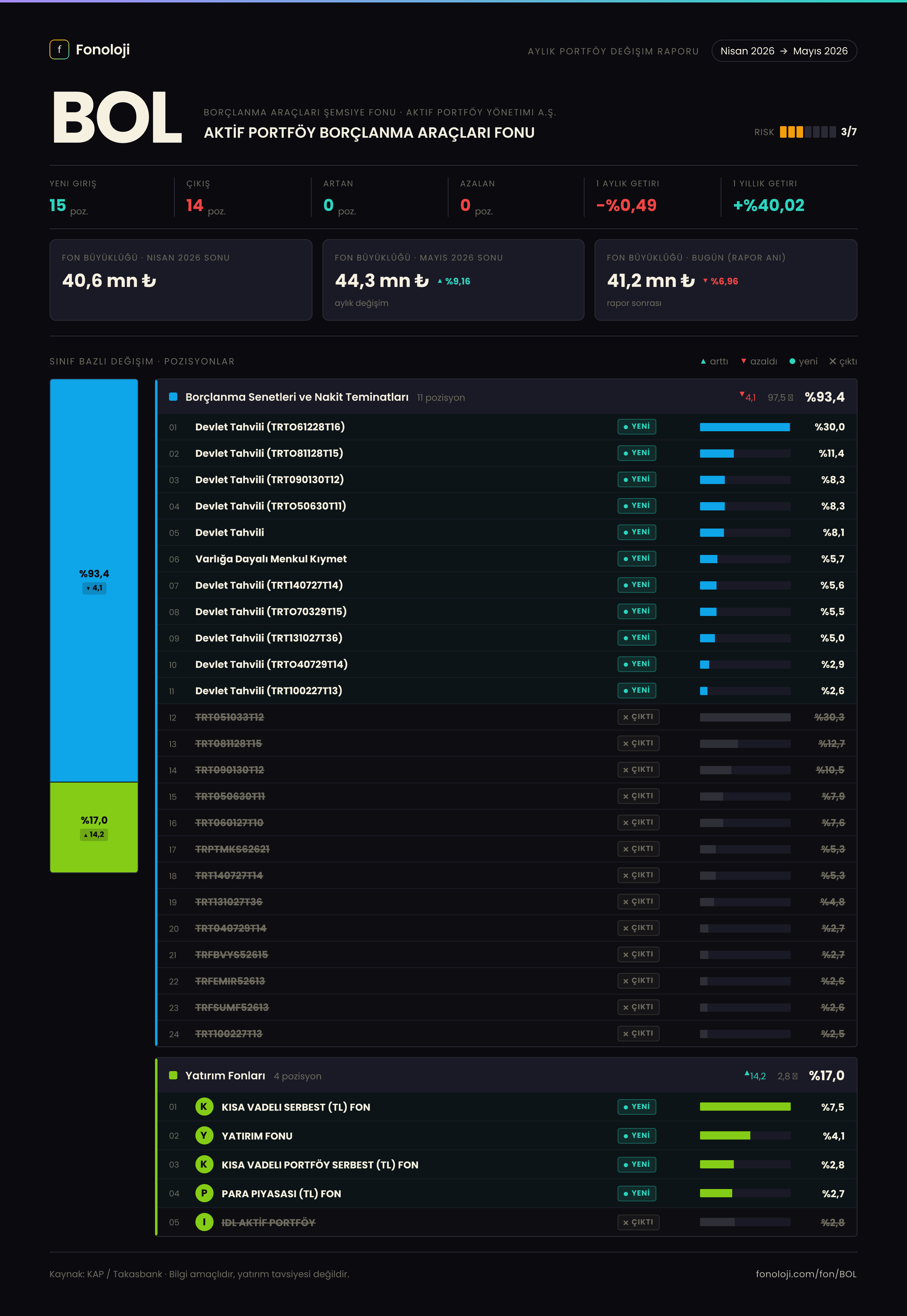Select the row "Varlığa Dayalı Menkul Kıymet"
The width and height of the screenshot is (907, 1316).
pyautogui.click(x=507, y=559)
